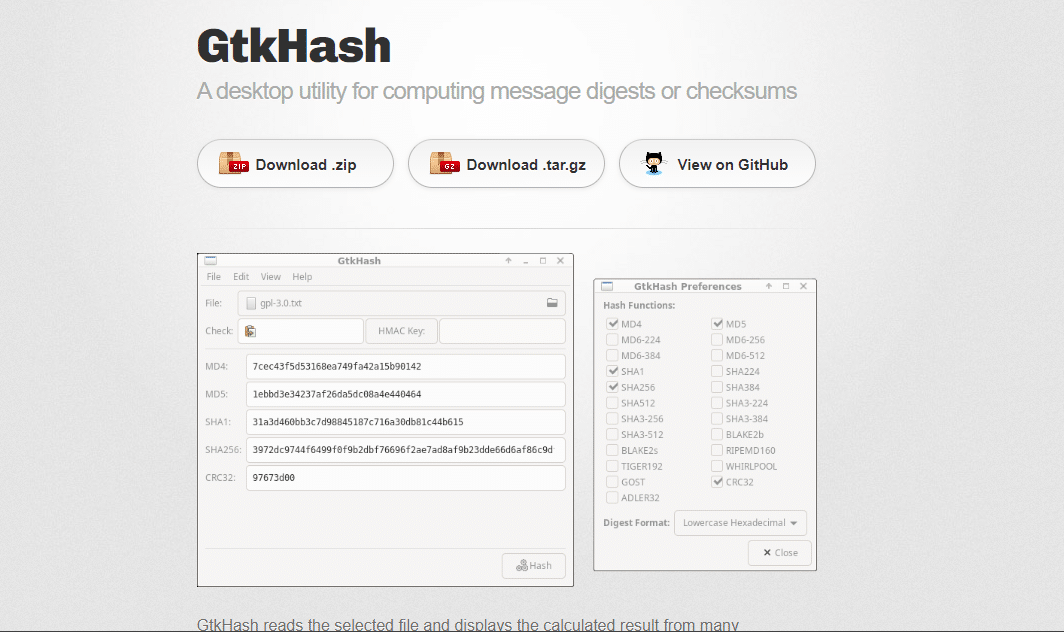
Task: Click the HMAC Key text entry field
Action: pos(502,331)
